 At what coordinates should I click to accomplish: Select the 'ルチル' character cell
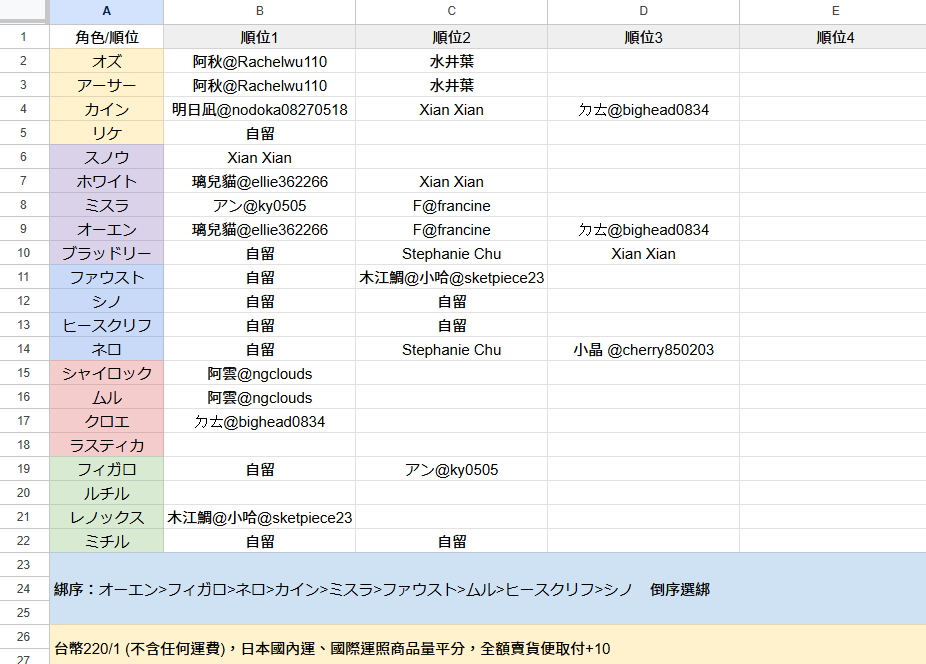click(x=106, y=494)
